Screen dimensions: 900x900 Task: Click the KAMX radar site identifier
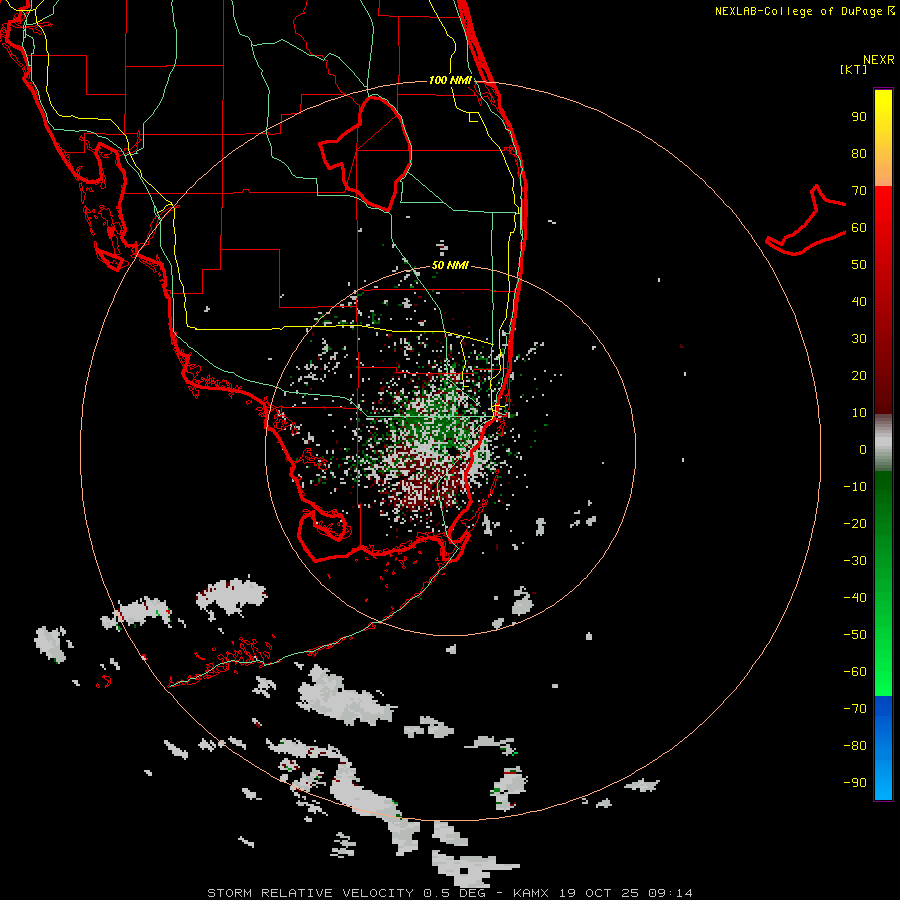coord(531,893)
